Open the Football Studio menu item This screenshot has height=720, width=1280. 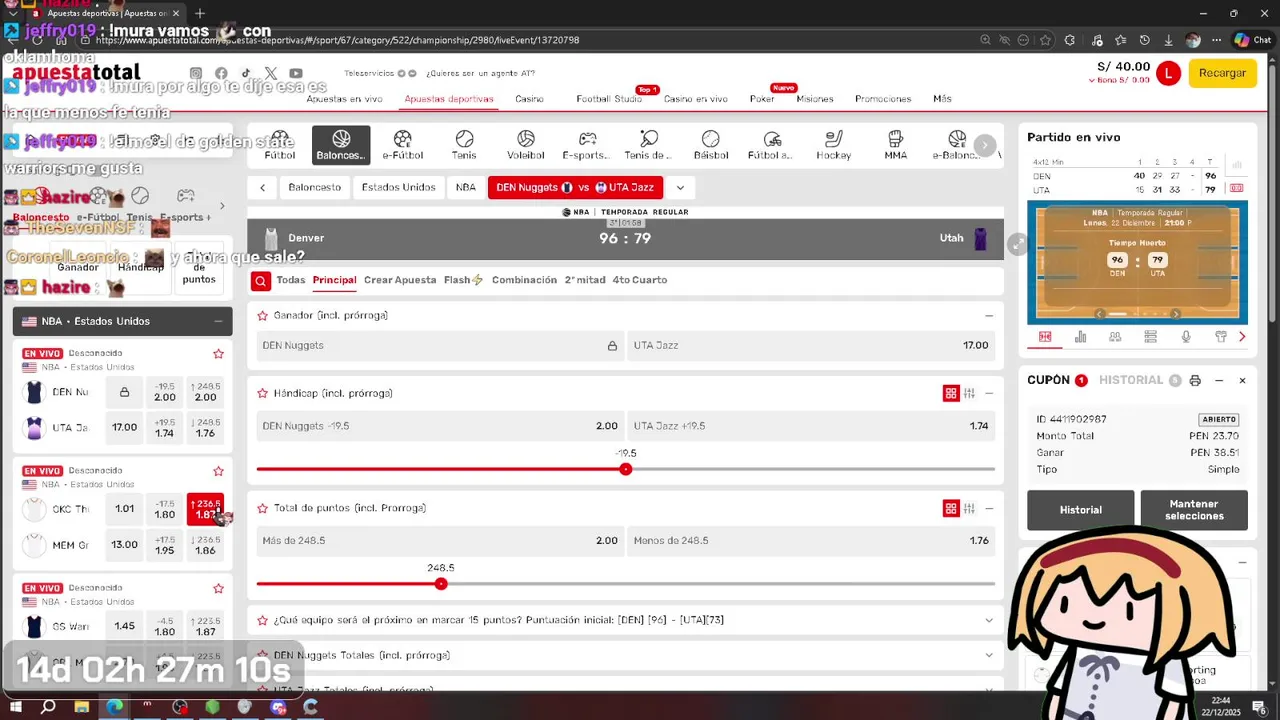(x=609, y=99)
